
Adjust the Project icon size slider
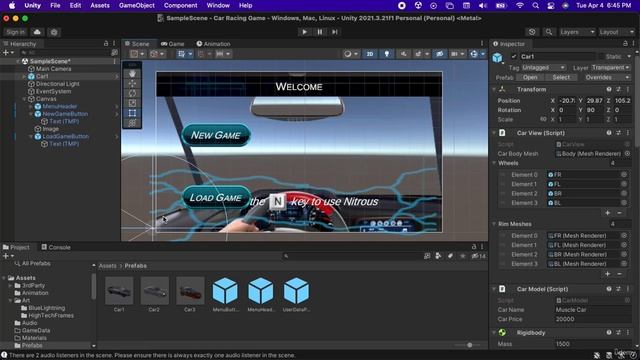click(470, 345)
